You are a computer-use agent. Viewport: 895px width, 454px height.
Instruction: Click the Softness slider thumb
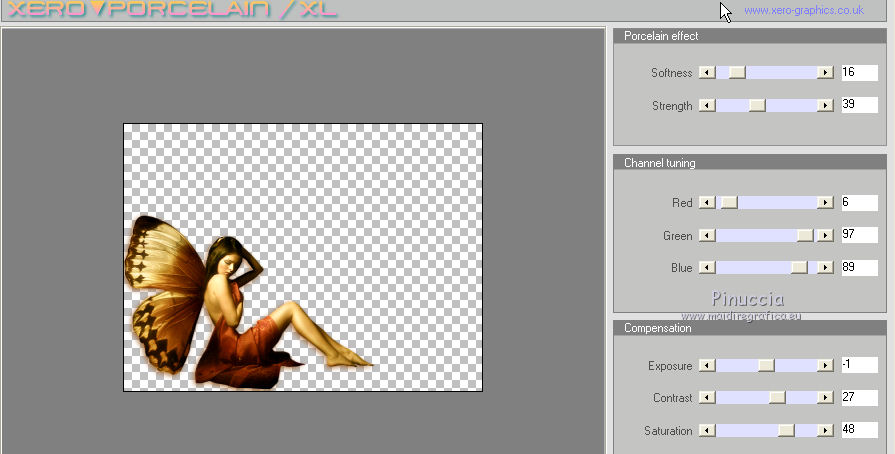click(737, 73)
